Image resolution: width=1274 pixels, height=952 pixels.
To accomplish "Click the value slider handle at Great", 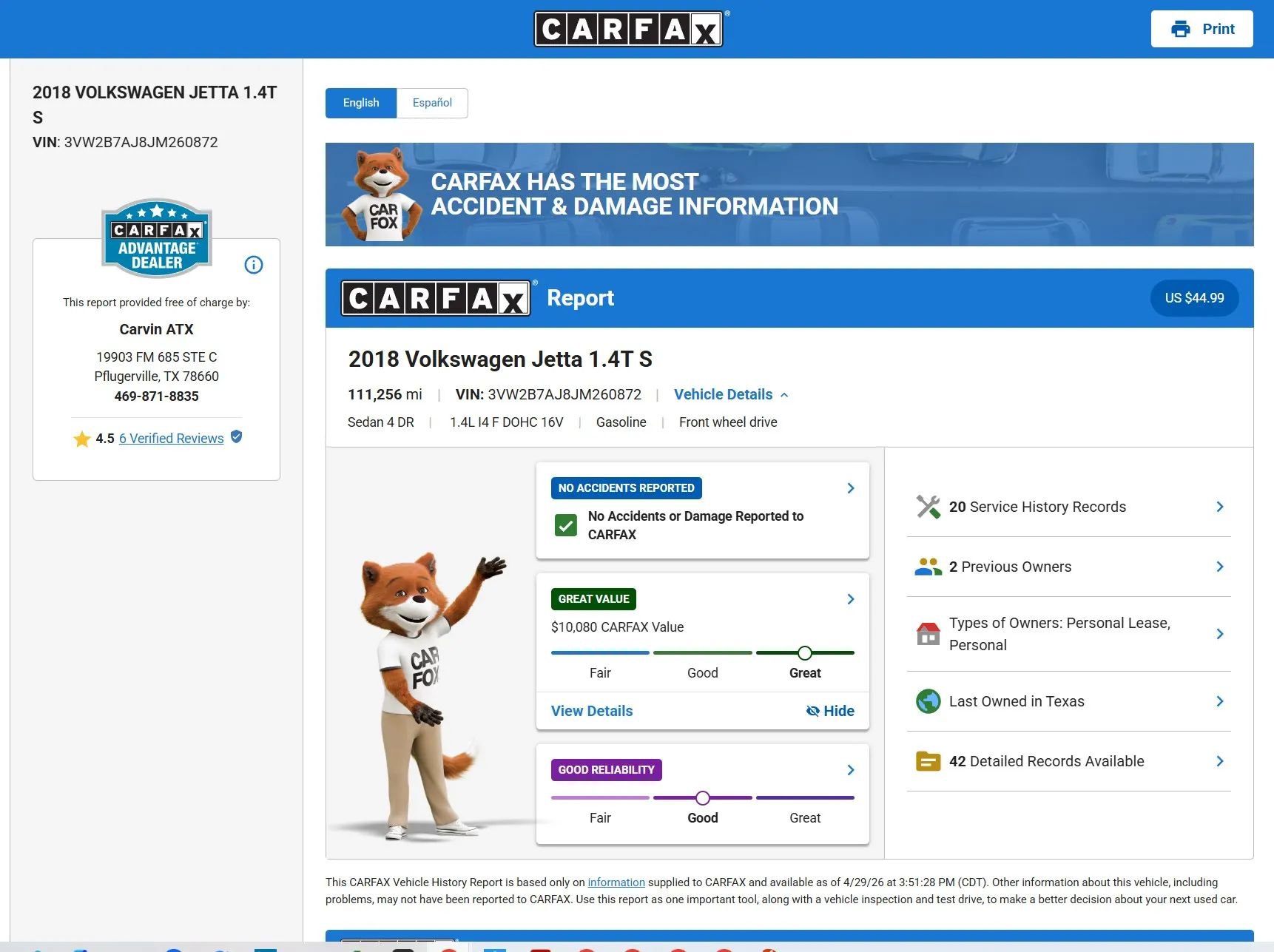I will tap(805, 652).
